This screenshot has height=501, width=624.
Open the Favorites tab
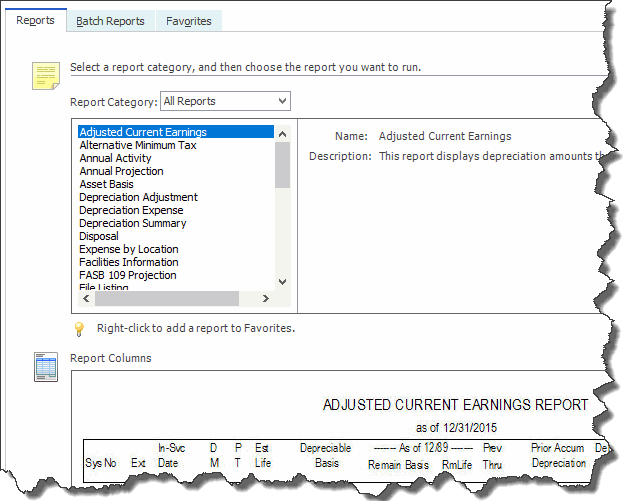(x=188, y=21)
